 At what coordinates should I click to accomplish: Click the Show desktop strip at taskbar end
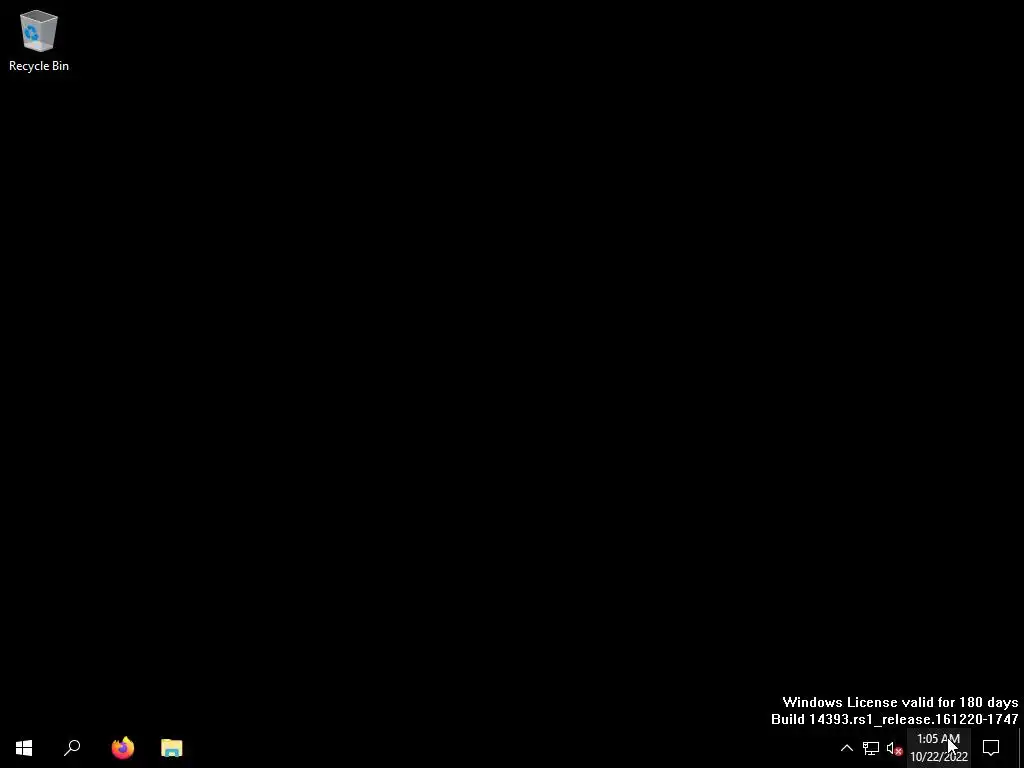[x=1021, y=748]
